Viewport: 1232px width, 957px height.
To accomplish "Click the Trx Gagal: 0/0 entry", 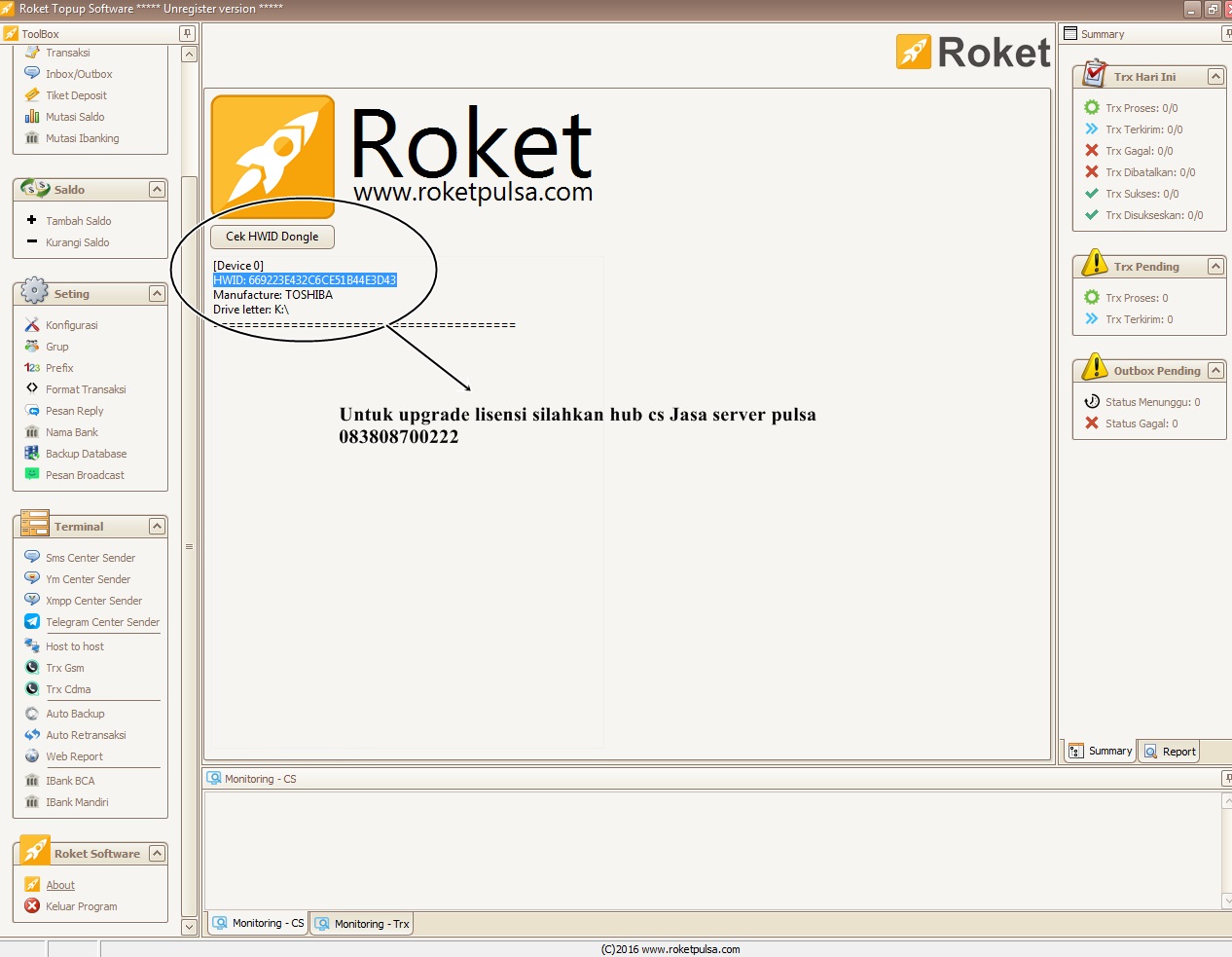I will pos(1139,151).
